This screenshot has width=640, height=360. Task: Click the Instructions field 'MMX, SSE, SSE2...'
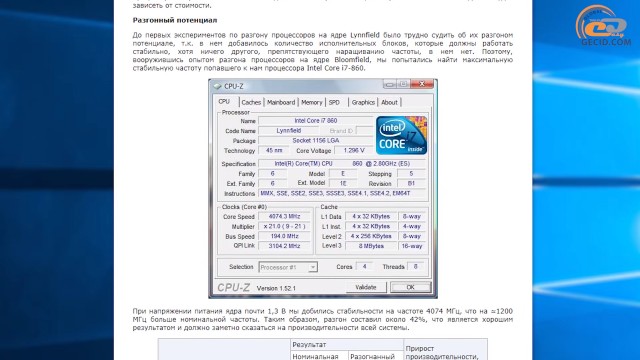[x=342, y=193]
